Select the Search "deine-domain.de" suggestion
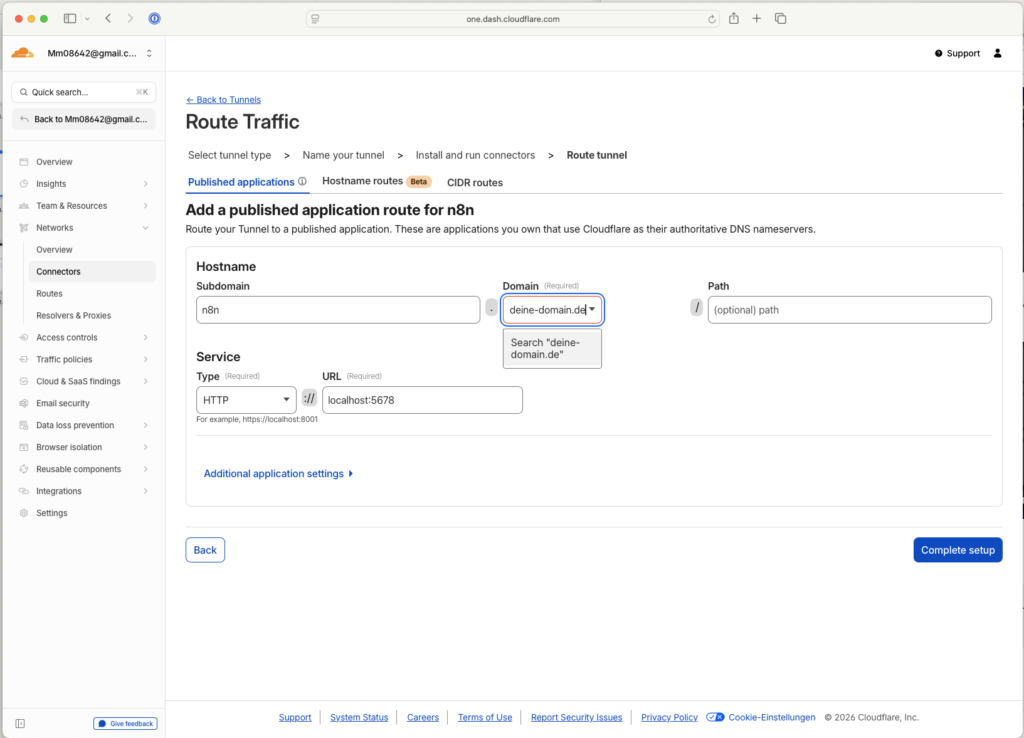This screenshot has height=738, width=1024. tap(551, 348)
